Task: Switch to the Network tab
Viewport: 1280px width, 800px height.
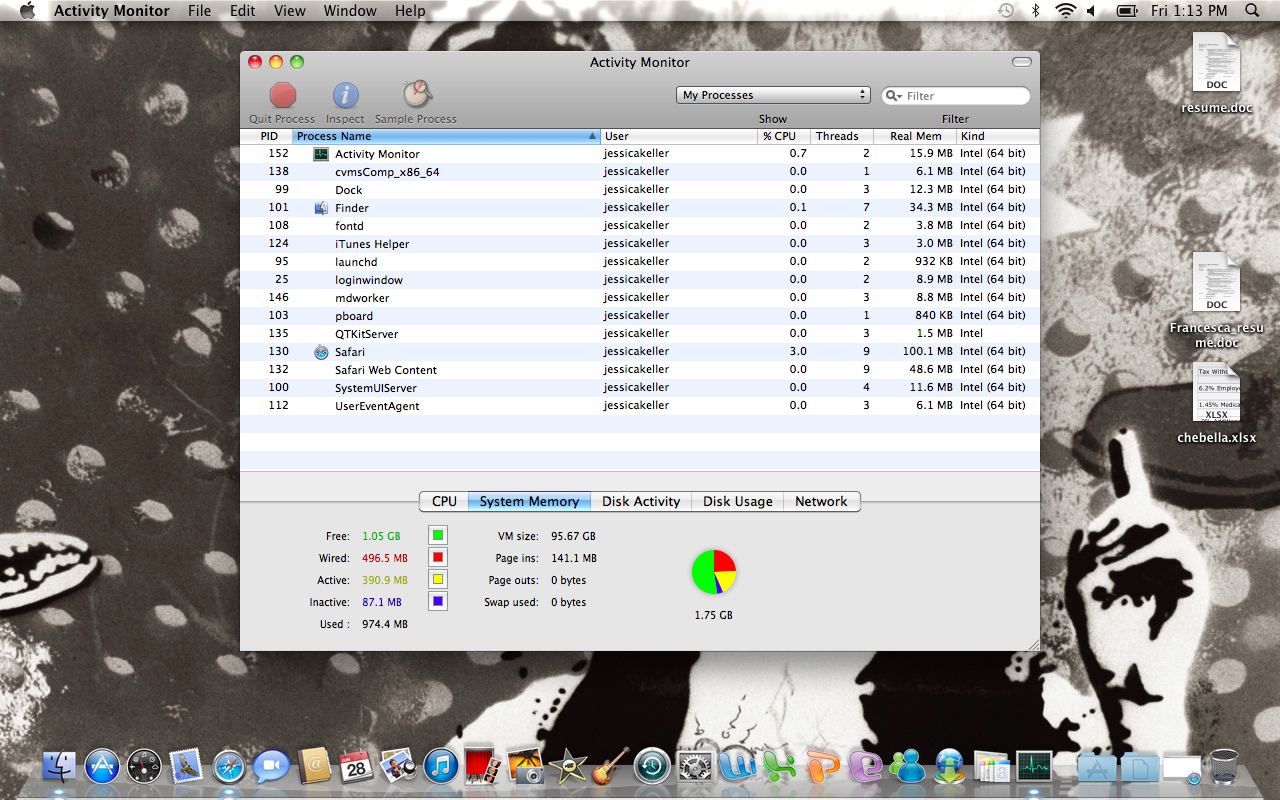Action: [x=821, y=502]
